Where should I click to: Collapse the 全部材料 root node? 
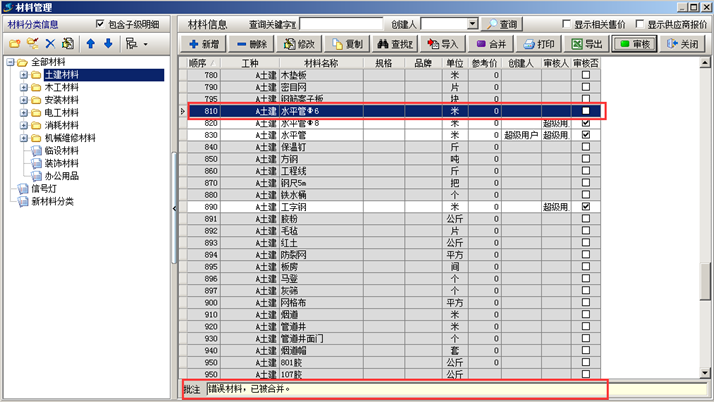[11, 63]
